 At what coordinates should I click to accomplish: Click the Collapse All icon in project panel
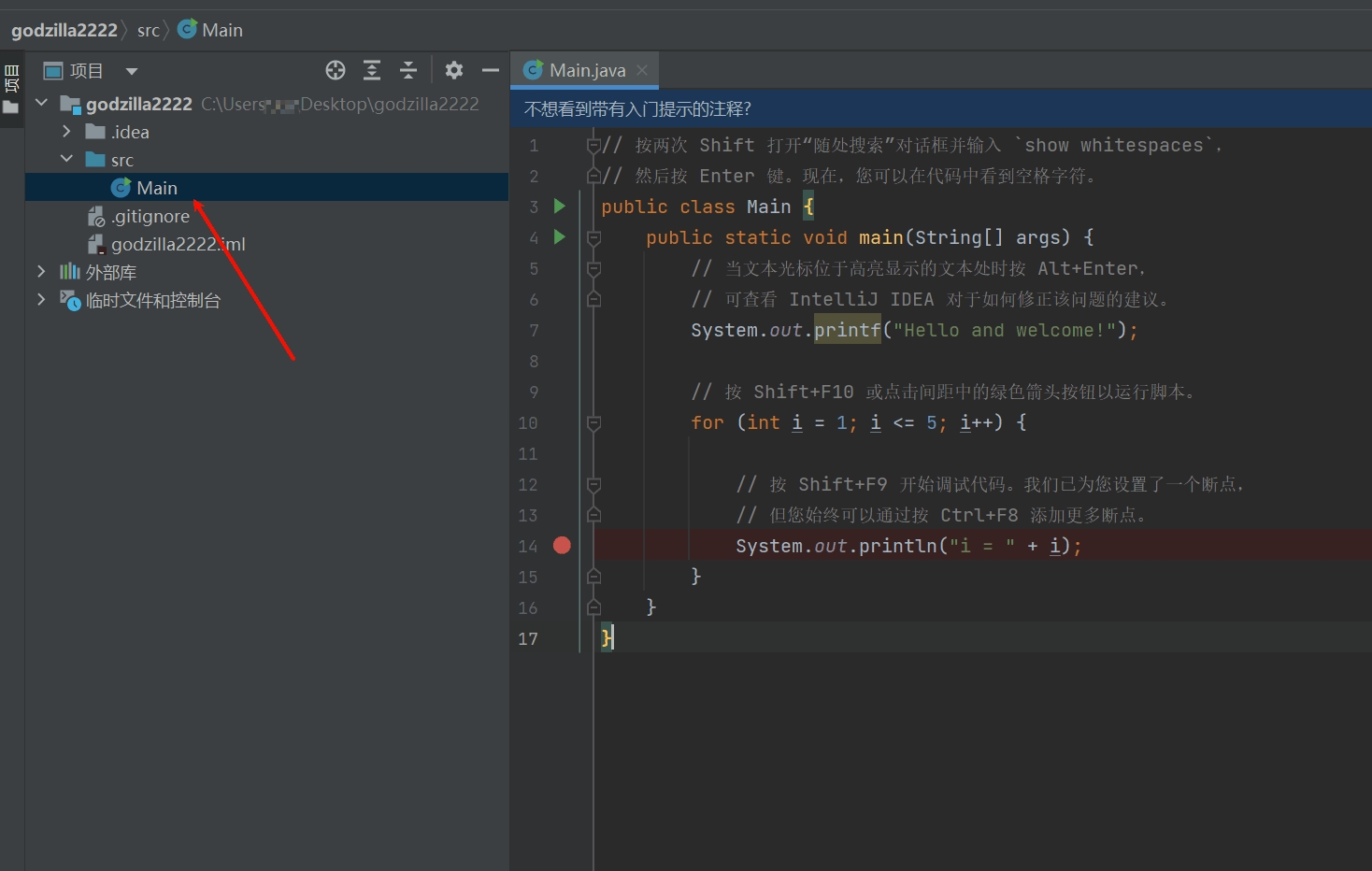[408, 70]
